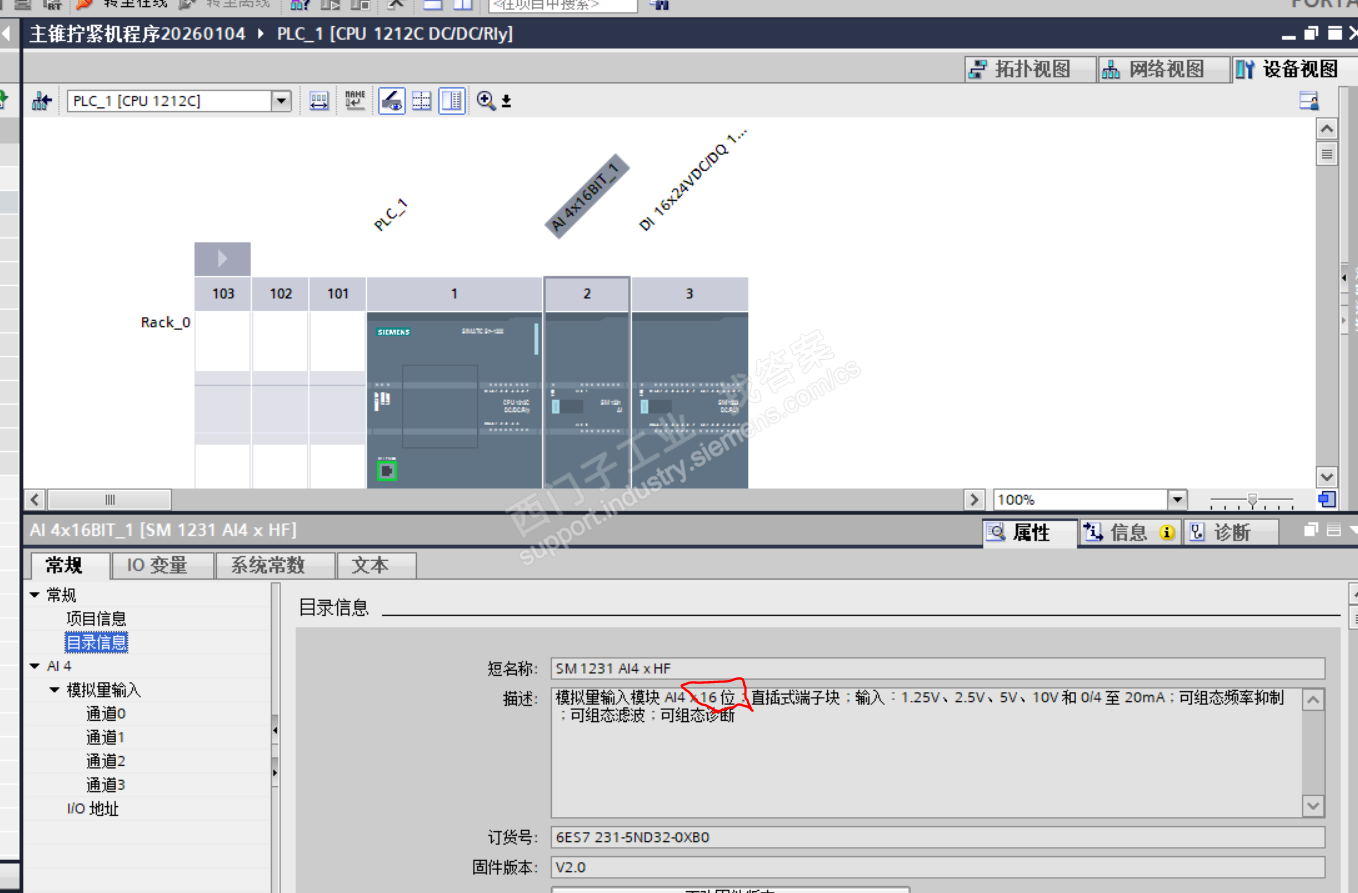The width and height of the screenshot is (1358, 893).
Task: Click the device data panel icon at the editor's top right
Action: [x=1309, y=101]
